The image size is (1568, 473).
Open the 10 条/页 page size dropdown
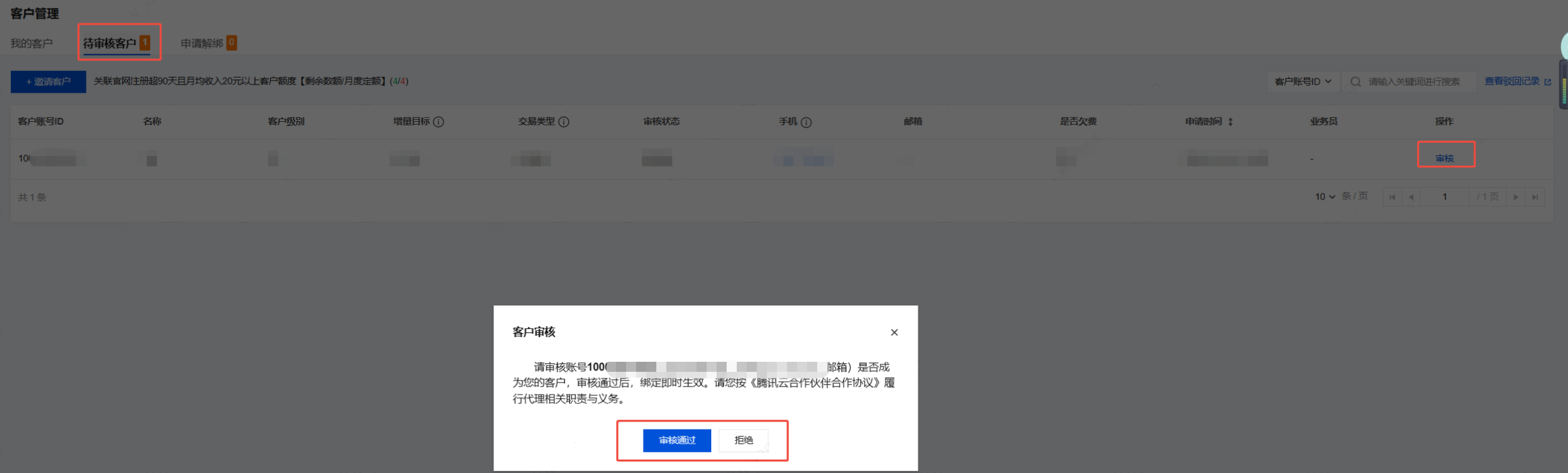1325,197
